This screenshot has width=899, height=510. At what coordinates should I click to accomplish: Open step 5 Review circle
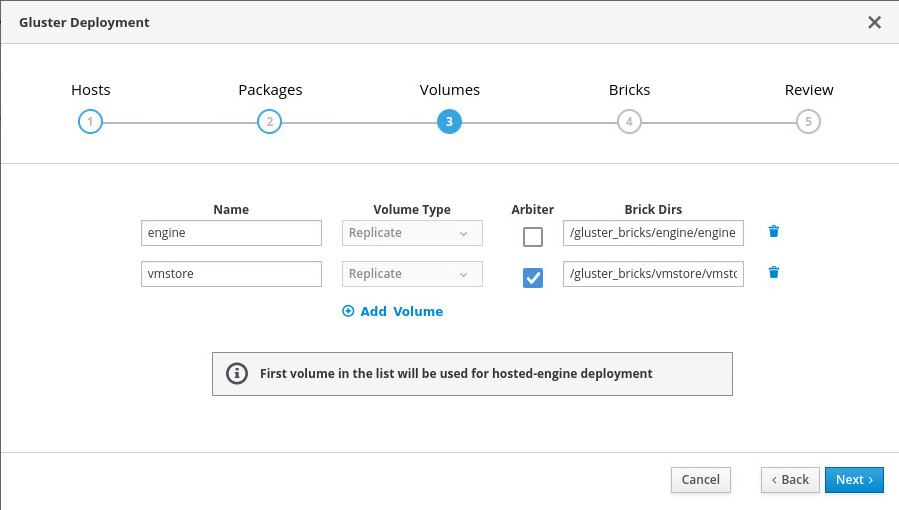coord(808,122)
